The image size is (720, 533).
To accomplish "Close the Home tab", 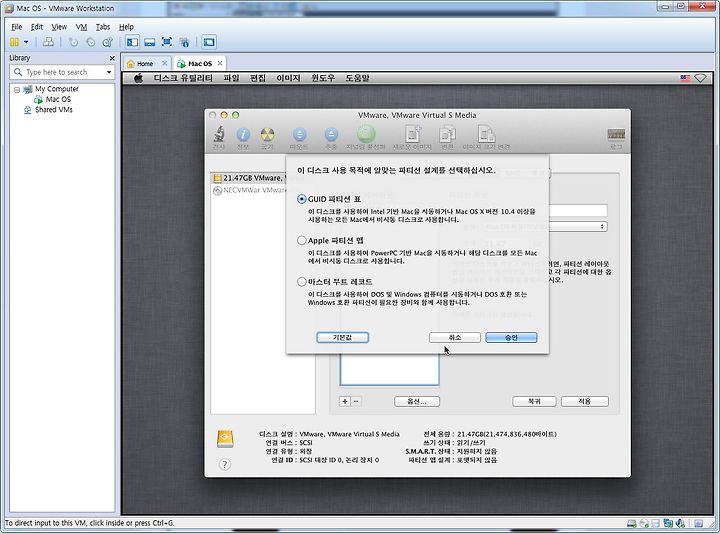I will click(165, 63).
